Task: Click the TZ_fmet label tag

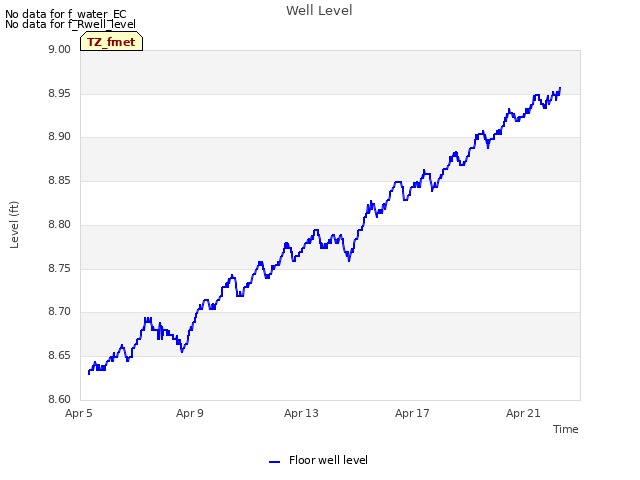Action: [x=111, y=42]
